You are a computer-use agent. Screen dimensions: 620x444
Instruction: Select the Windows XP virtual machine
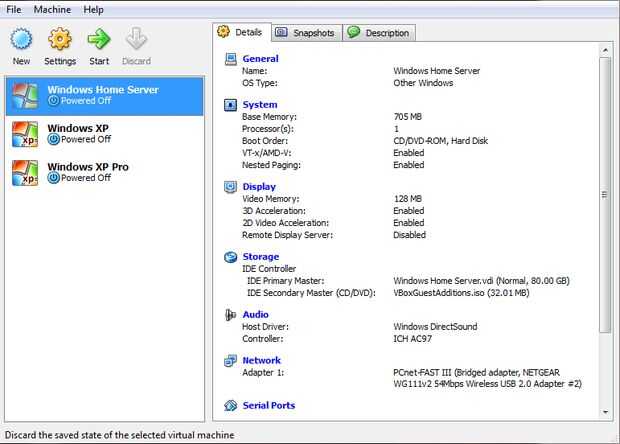[x=105, y=134]
